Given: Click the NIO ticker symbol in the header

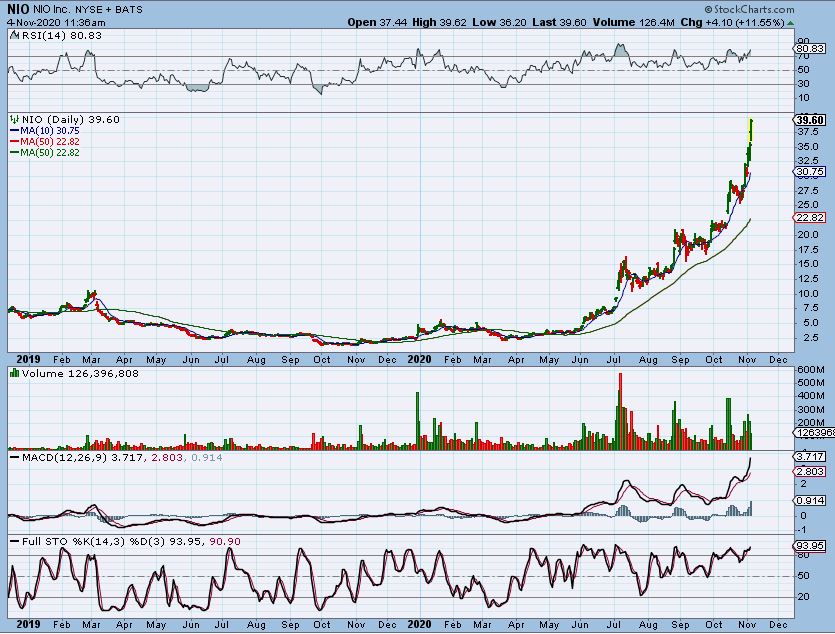Looking at the screenshot, I should [18, 8].
